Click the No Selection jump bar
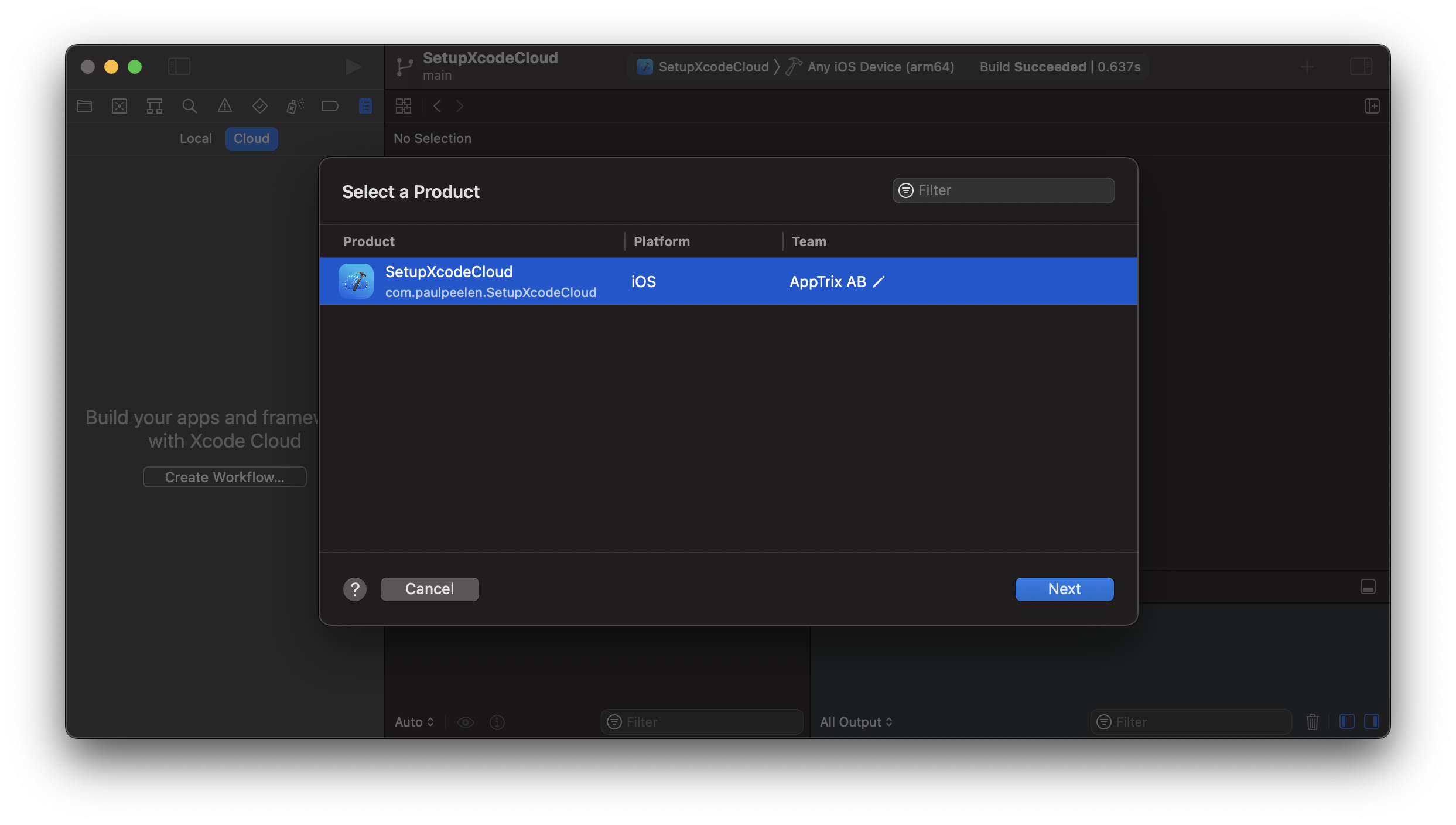The image size is (1456, 825). pyautogui.click(x=432, y=139)
